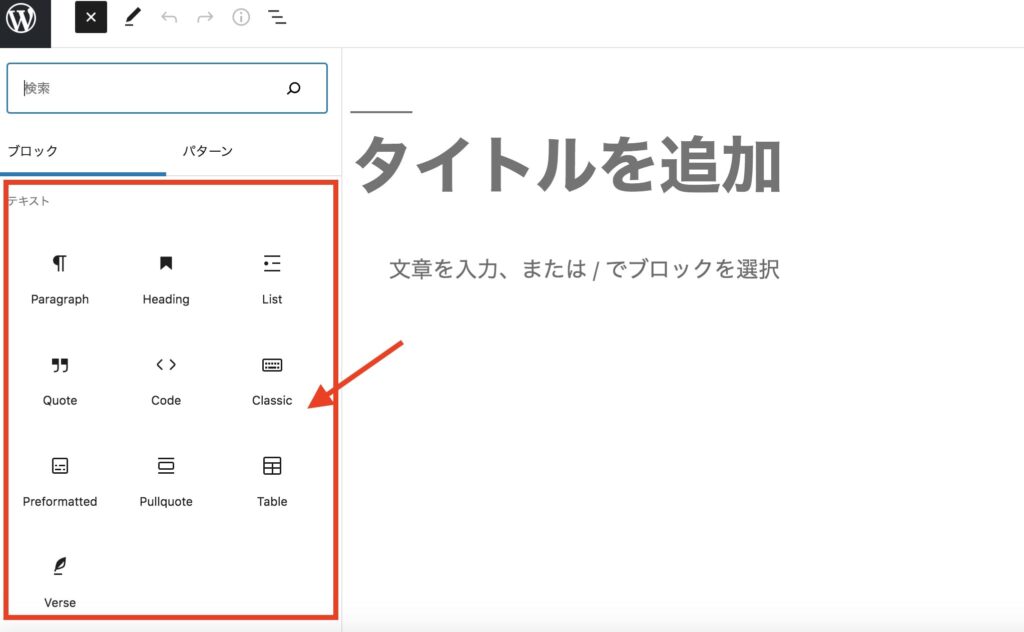Insert a Paragraph block
The image size is (1024, 632).
point(60,279)
